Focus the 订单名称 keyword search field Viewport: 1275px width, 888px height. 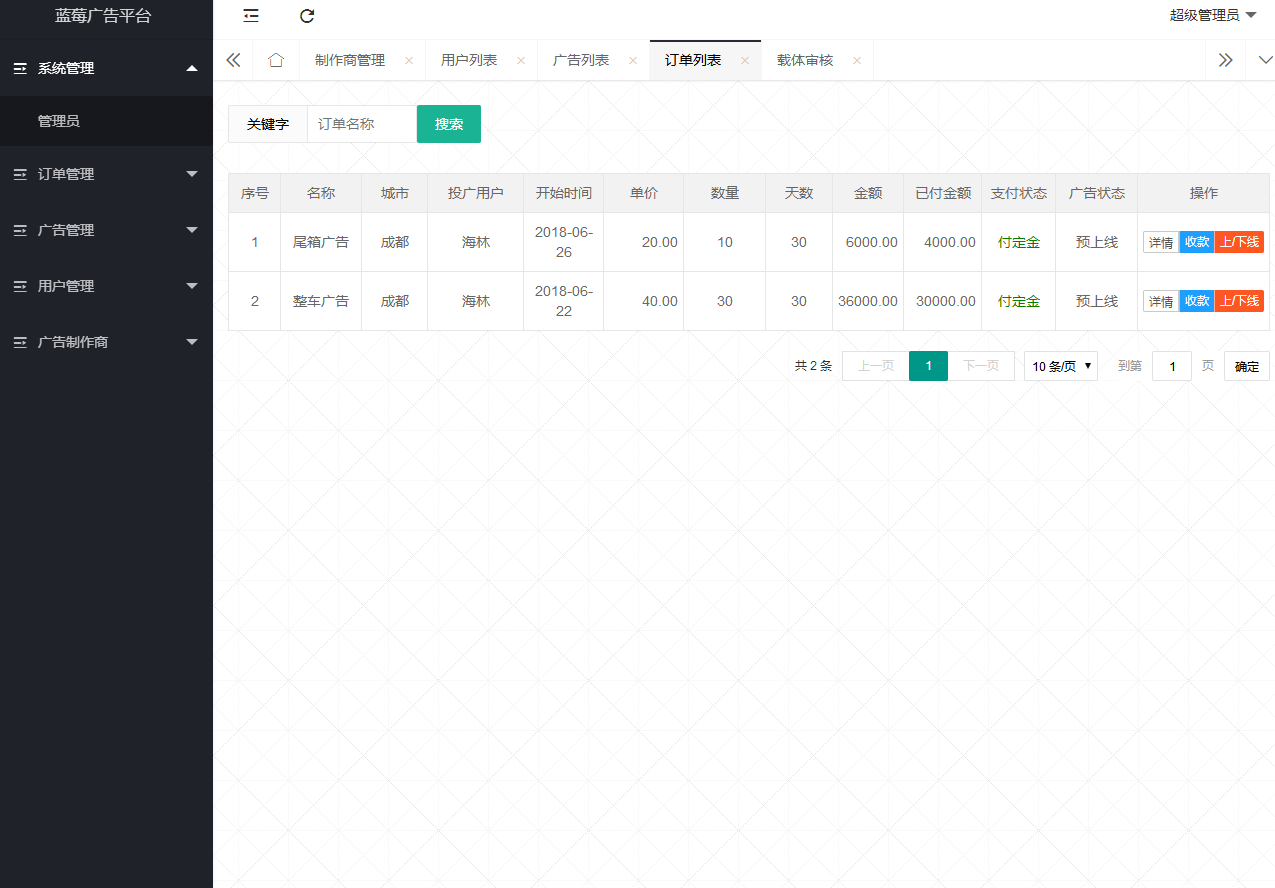click(361, 124)
